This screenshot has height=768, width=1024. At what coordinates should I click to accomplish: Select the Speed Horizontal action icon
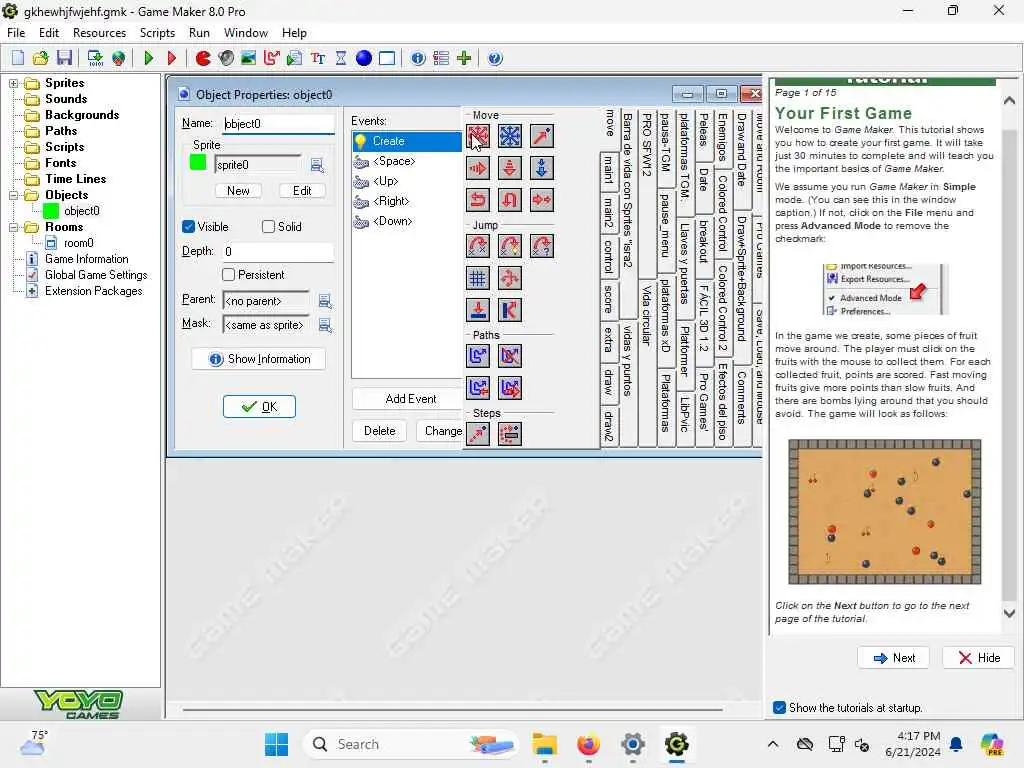tap(478, 168)
